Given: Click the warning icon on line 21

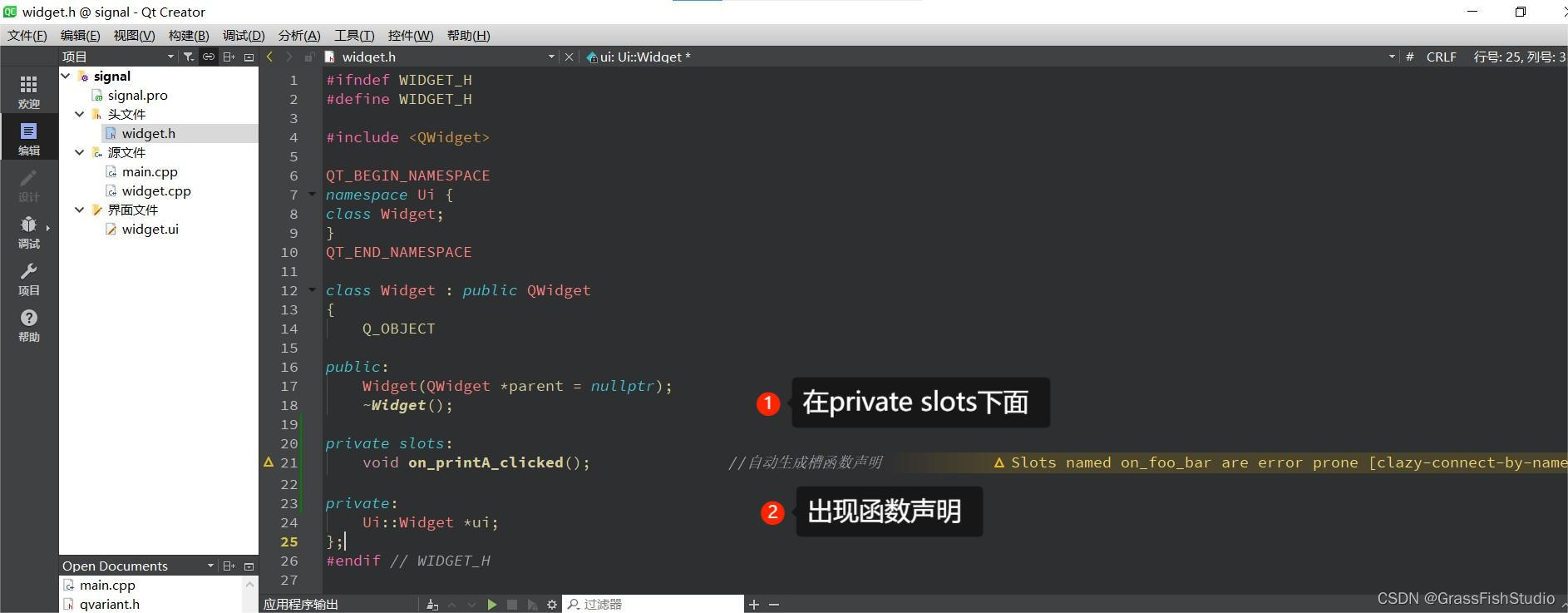Looking at the screenshot, I should click(269, 462).
